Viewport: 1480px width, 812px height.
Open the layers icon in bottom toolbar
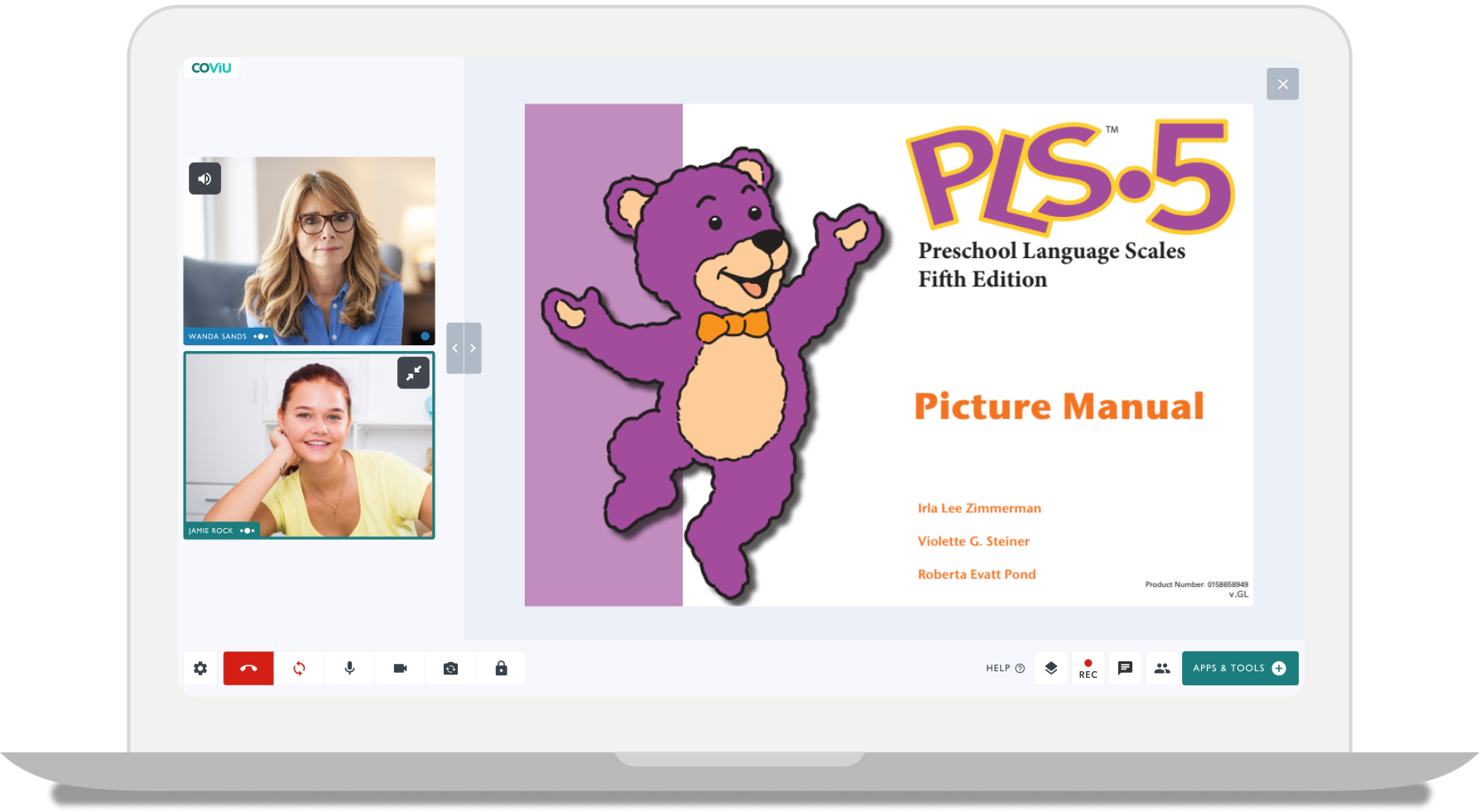point(1051,668)
